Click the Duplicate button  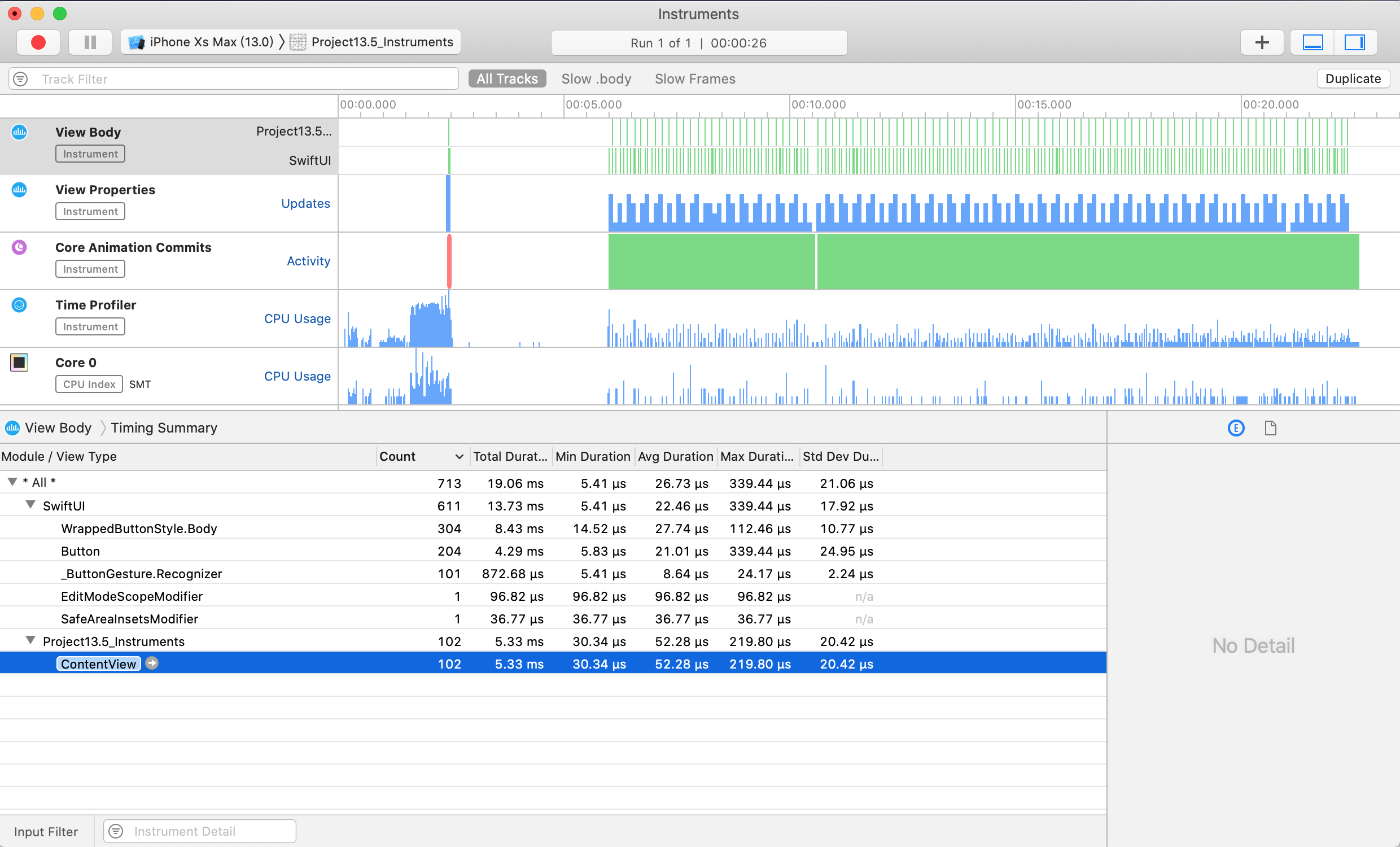click(x=1353, y=79)
